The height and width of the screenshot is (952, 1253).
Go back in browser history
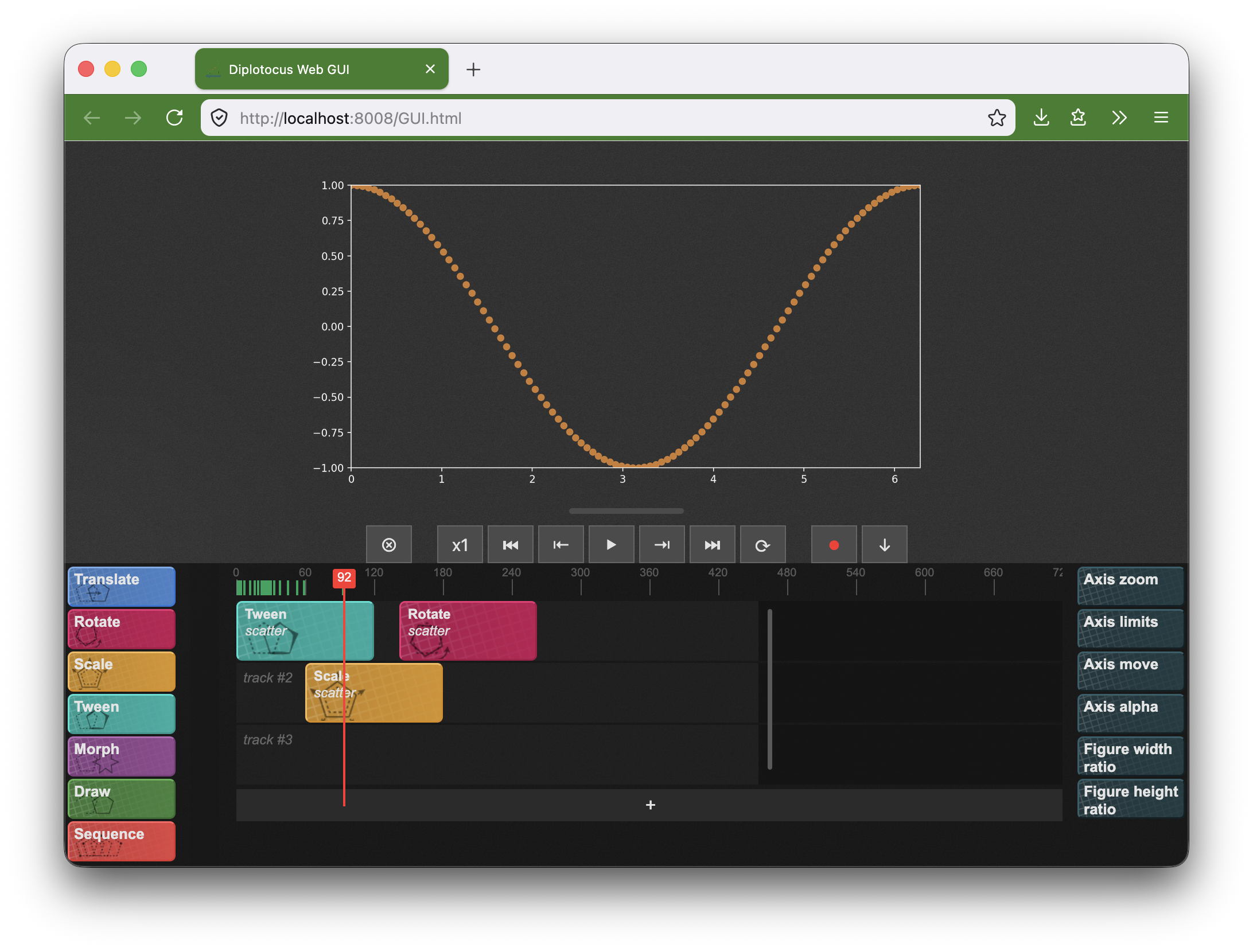point(92,118)
